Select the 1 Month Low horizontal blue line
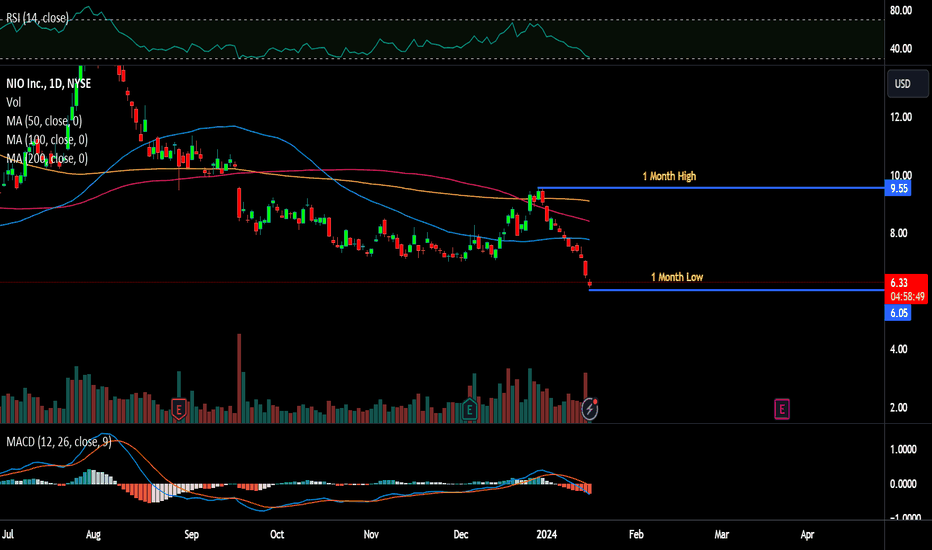 (736, 290)
